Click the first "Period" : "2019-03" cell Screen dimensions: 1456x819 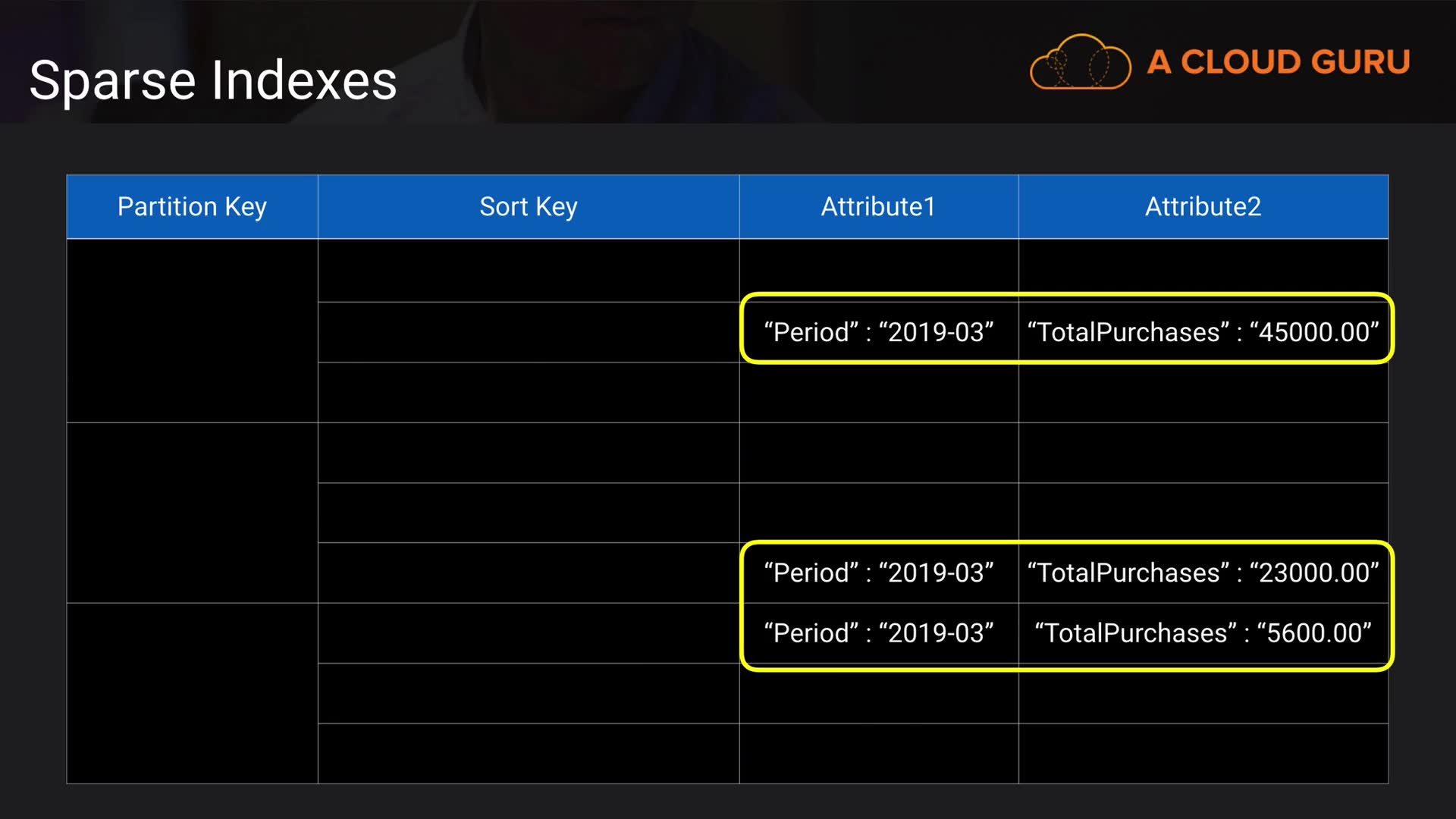point(878,331)
